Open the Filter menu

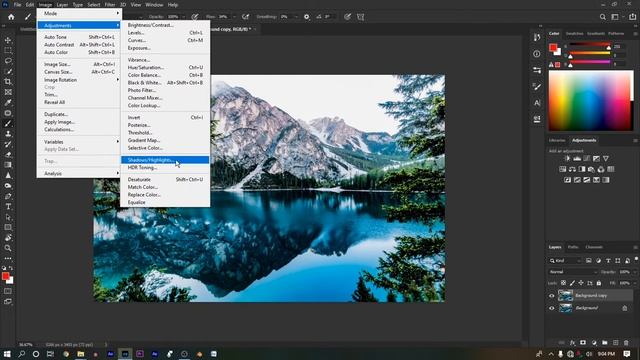coord(110,5)
